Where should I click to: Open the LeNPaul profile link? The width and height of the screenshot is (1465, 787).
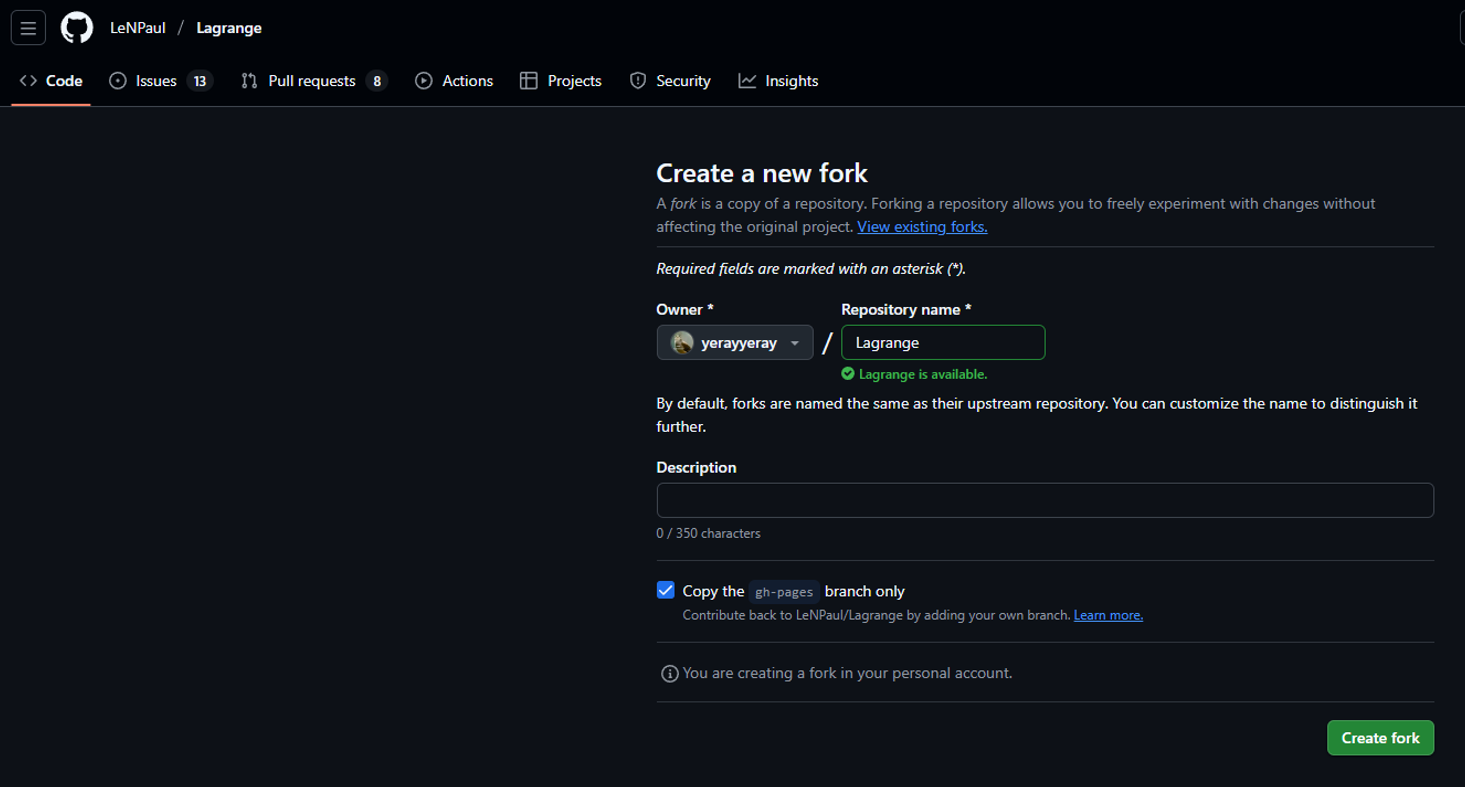(137, 27)
